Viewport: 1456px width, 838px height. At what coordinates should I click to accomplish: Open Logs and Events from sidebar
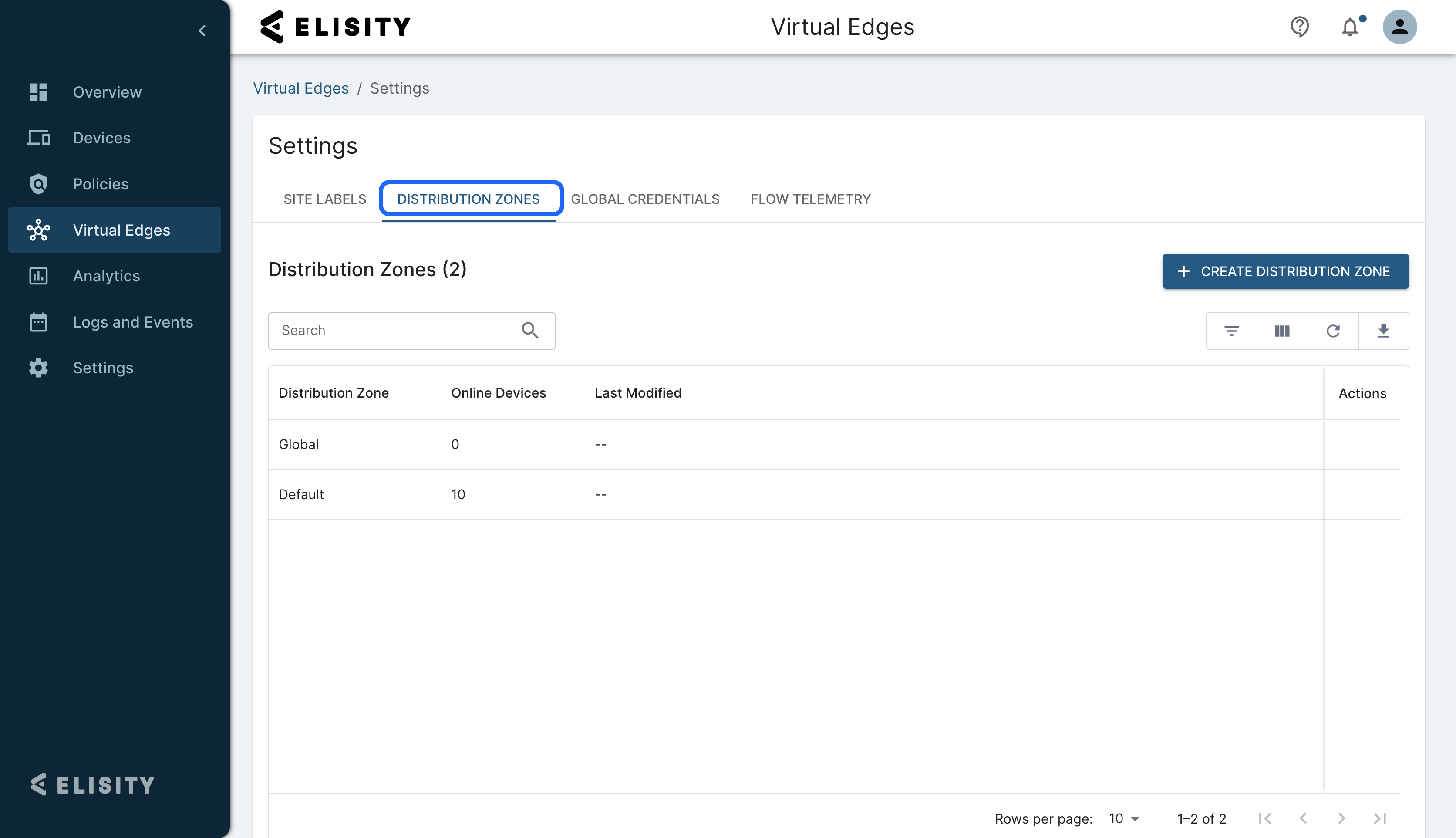tap(115, 322)
